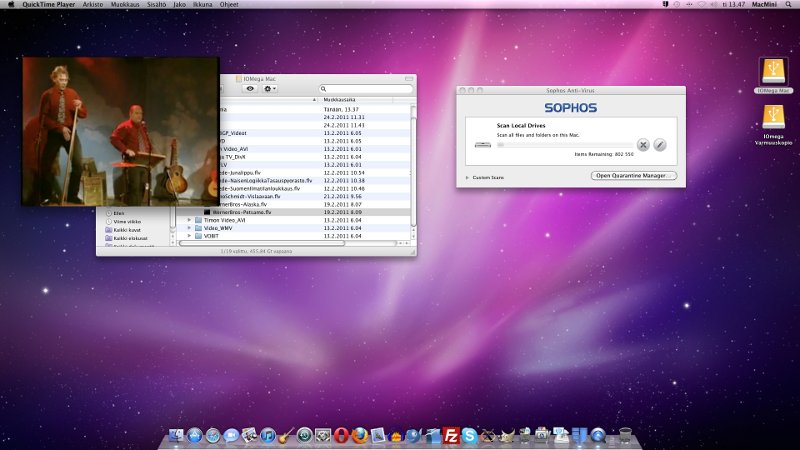Click the QuickTime video window
Viewport: 800px width, 450px height.
coord(121,131)
